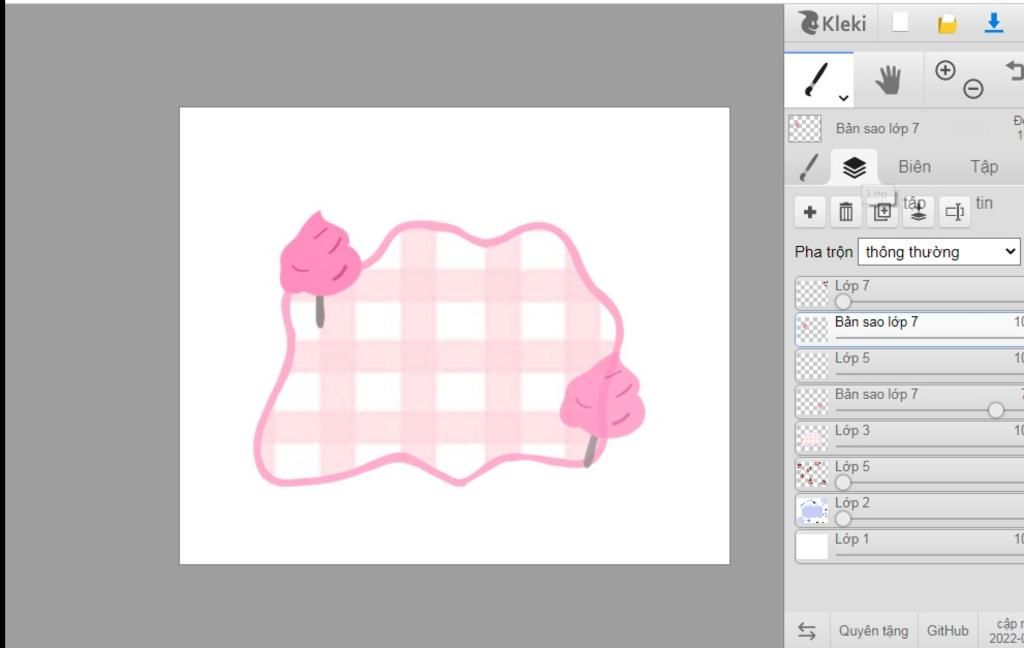Undo the last action

click(1014, 72)
